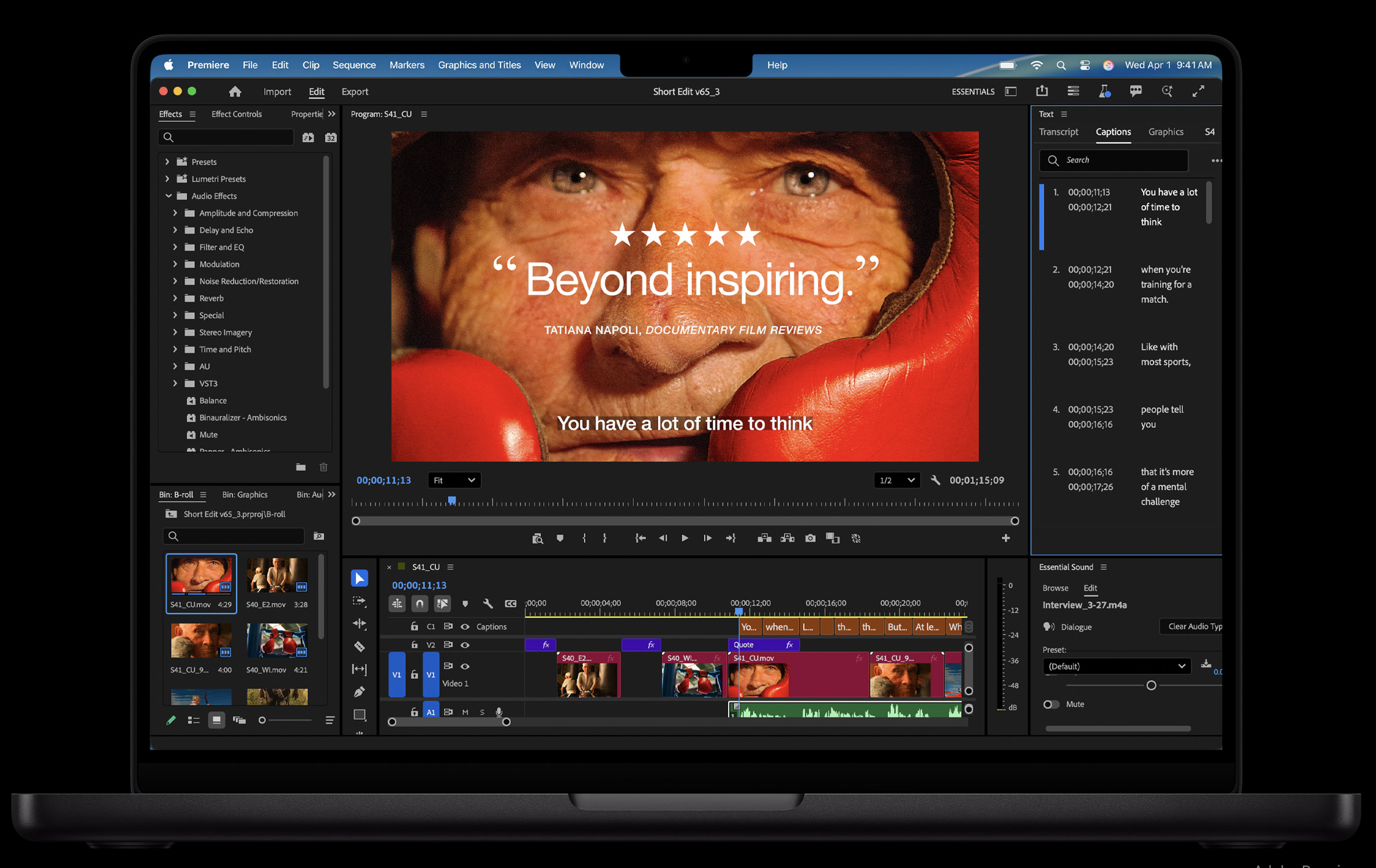Click Export in the header bar
1376x868 pixels.
point(355,92)
